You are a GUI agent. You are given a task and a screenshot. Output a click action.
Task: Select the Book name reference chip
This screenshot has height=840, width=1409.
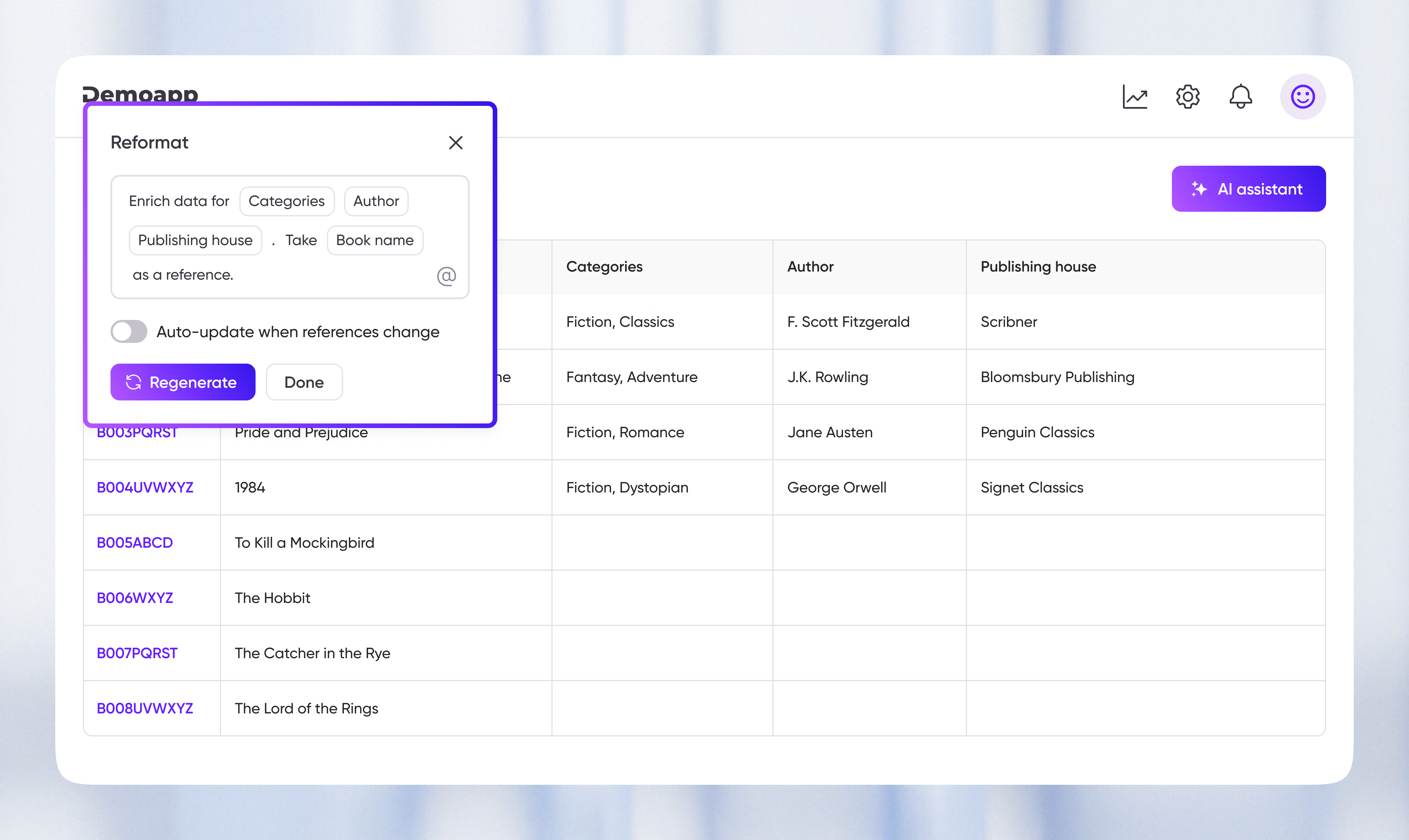tap(375, 240)
